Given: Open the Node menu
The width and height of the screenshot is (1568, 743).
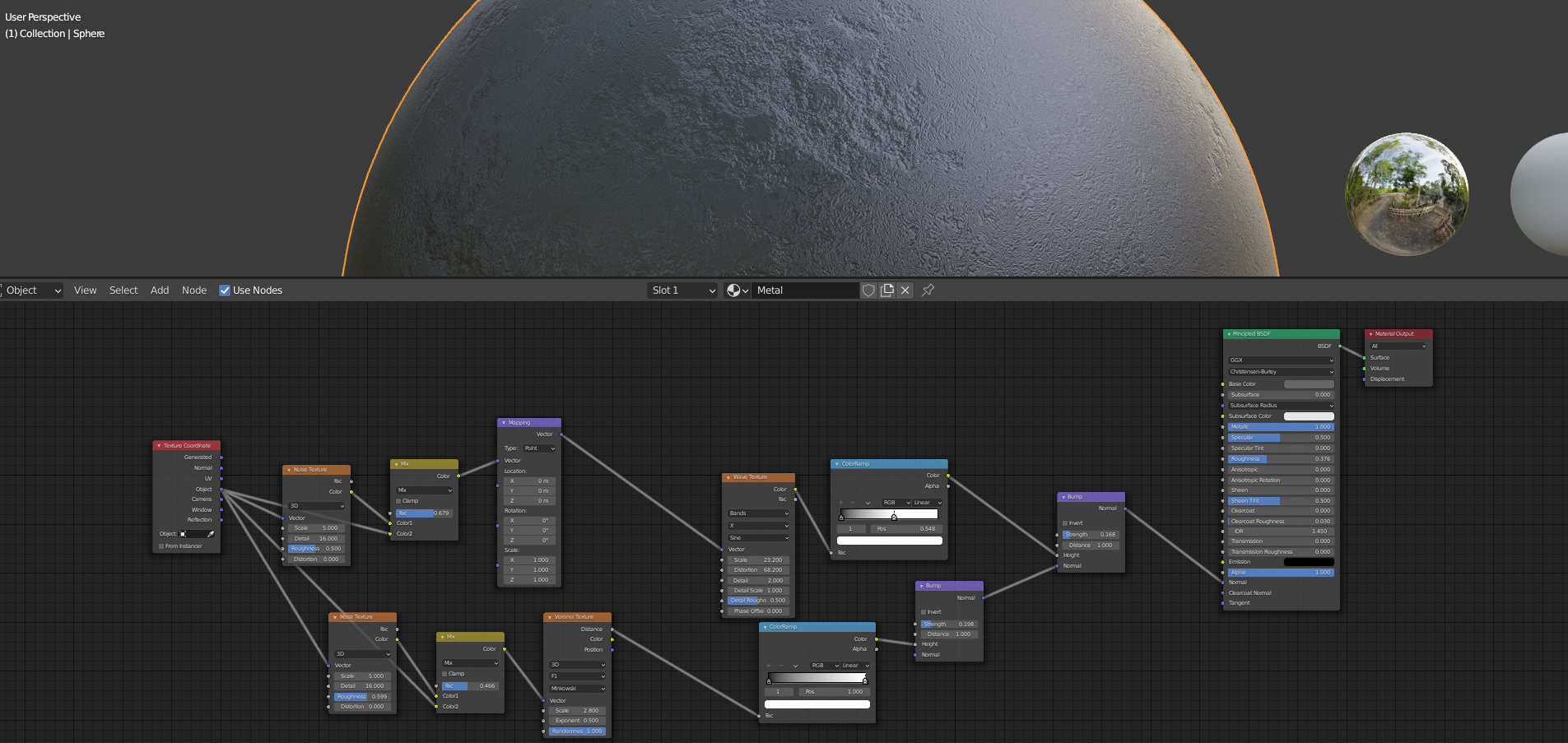Looking at the screenshot, I should click(x=194, y=290).
